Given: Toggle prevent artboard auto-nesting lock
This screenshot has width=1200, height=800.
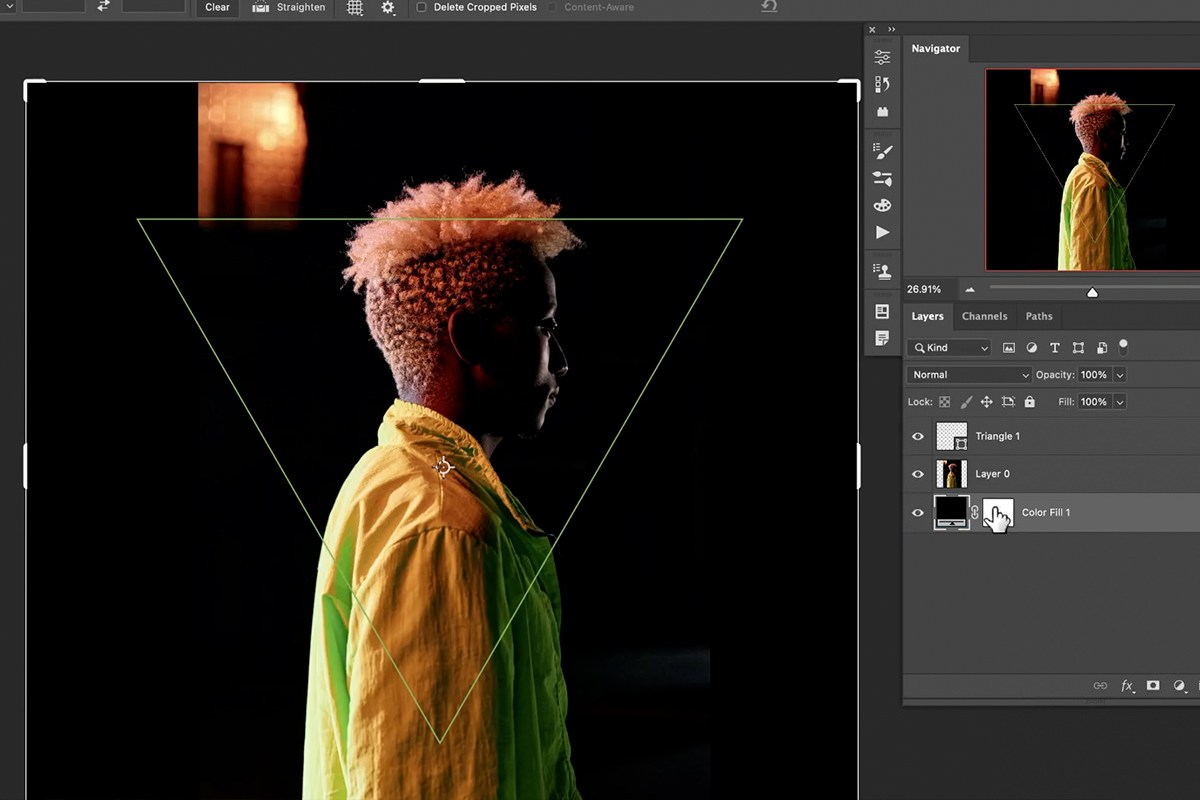Looking at the screenshot, I should coord(1008,402).
